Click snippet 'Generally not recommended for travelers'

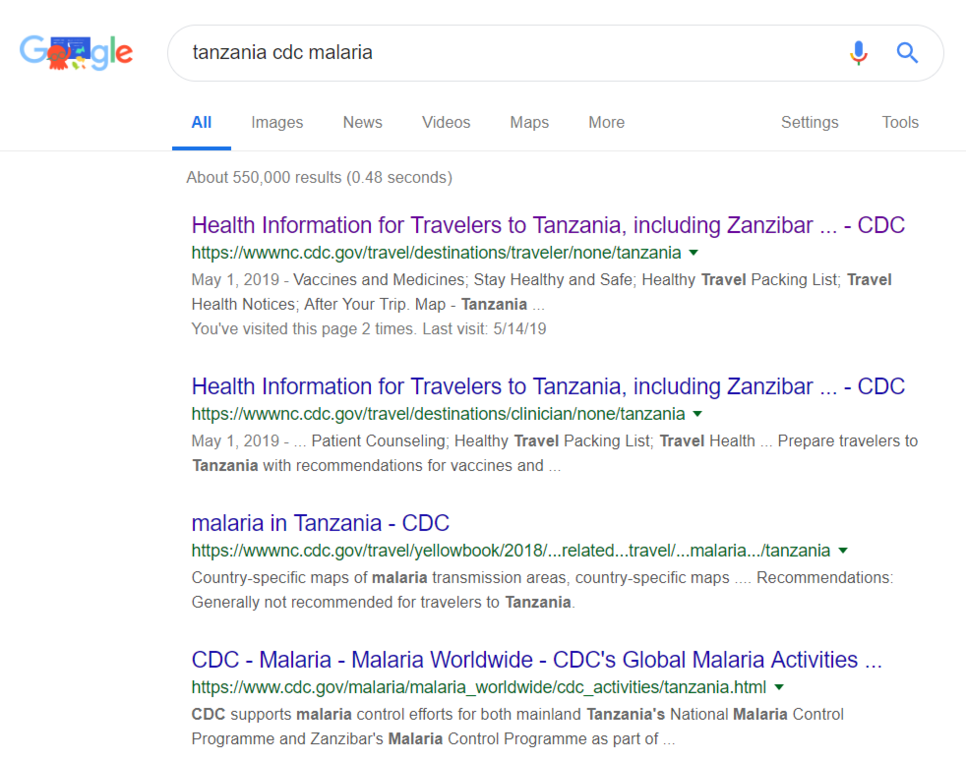(x=383, y=602)
